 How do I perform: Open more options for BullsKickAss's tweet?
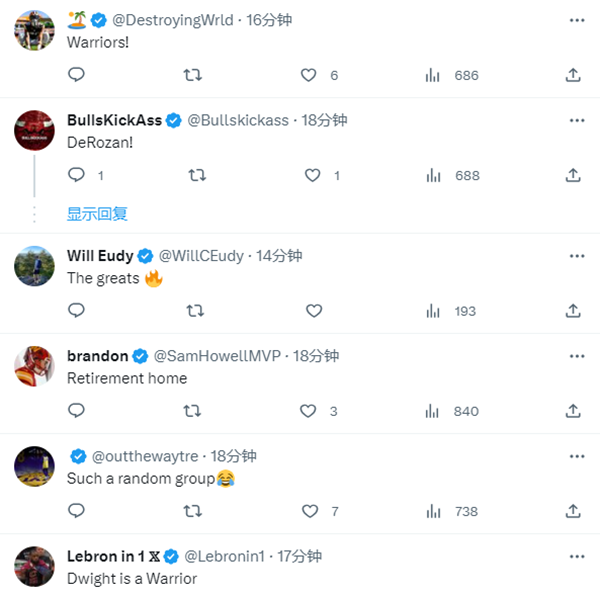point(576,120)
